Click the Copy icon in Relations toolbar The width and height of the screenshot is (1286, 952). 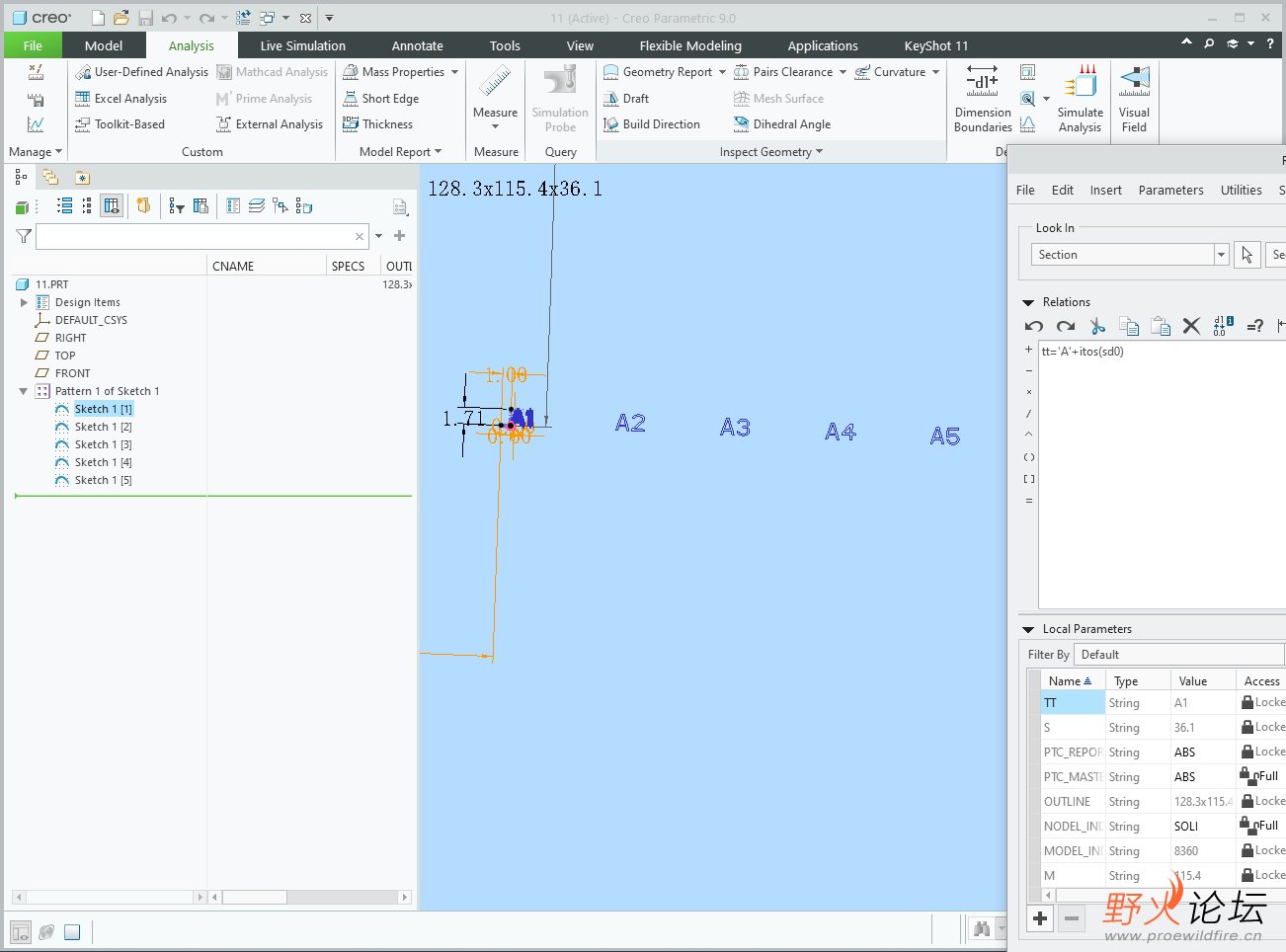click(1129, 326)
